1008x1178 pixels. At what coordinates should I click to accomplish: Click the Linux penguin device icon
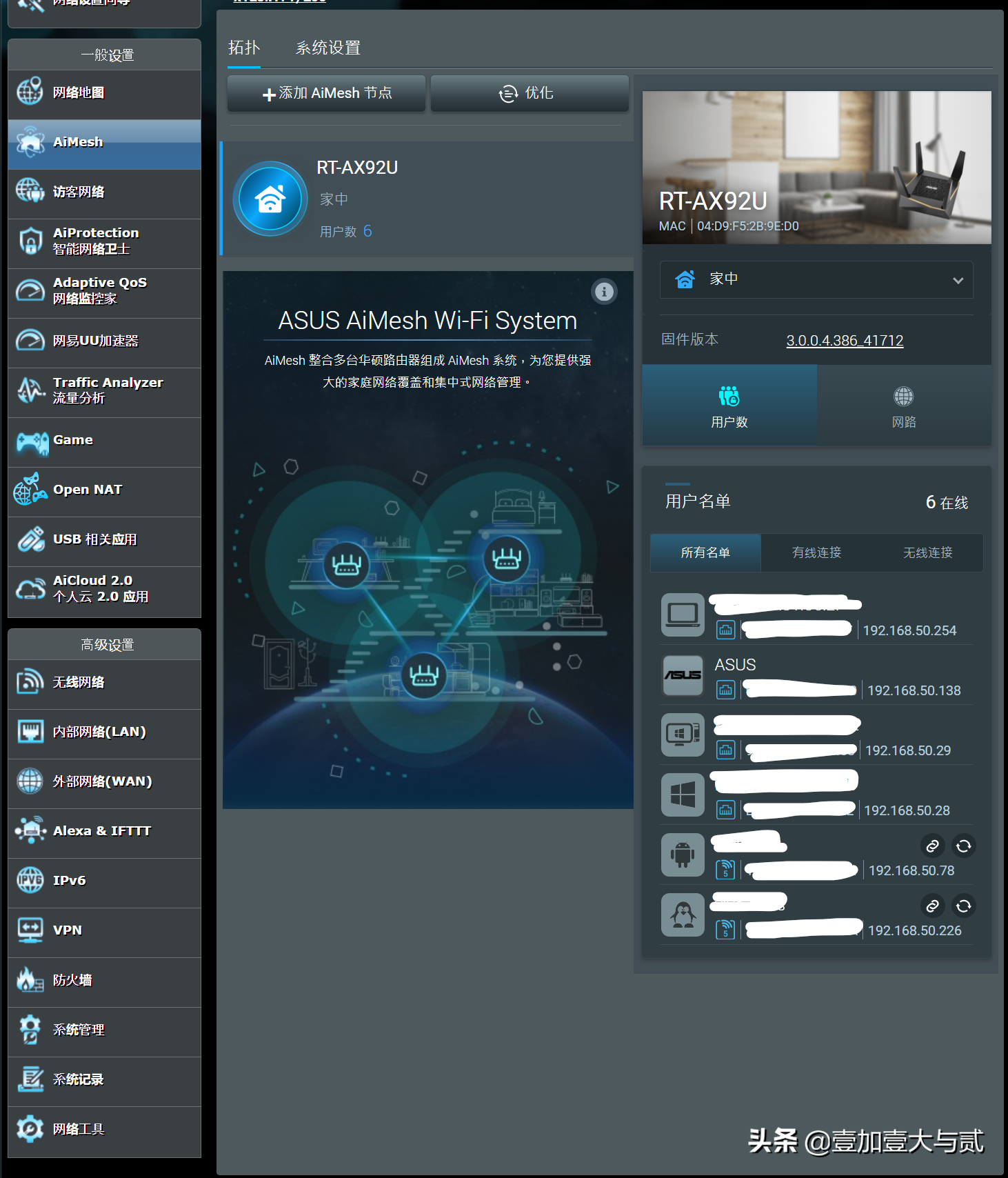click(683, 915)
